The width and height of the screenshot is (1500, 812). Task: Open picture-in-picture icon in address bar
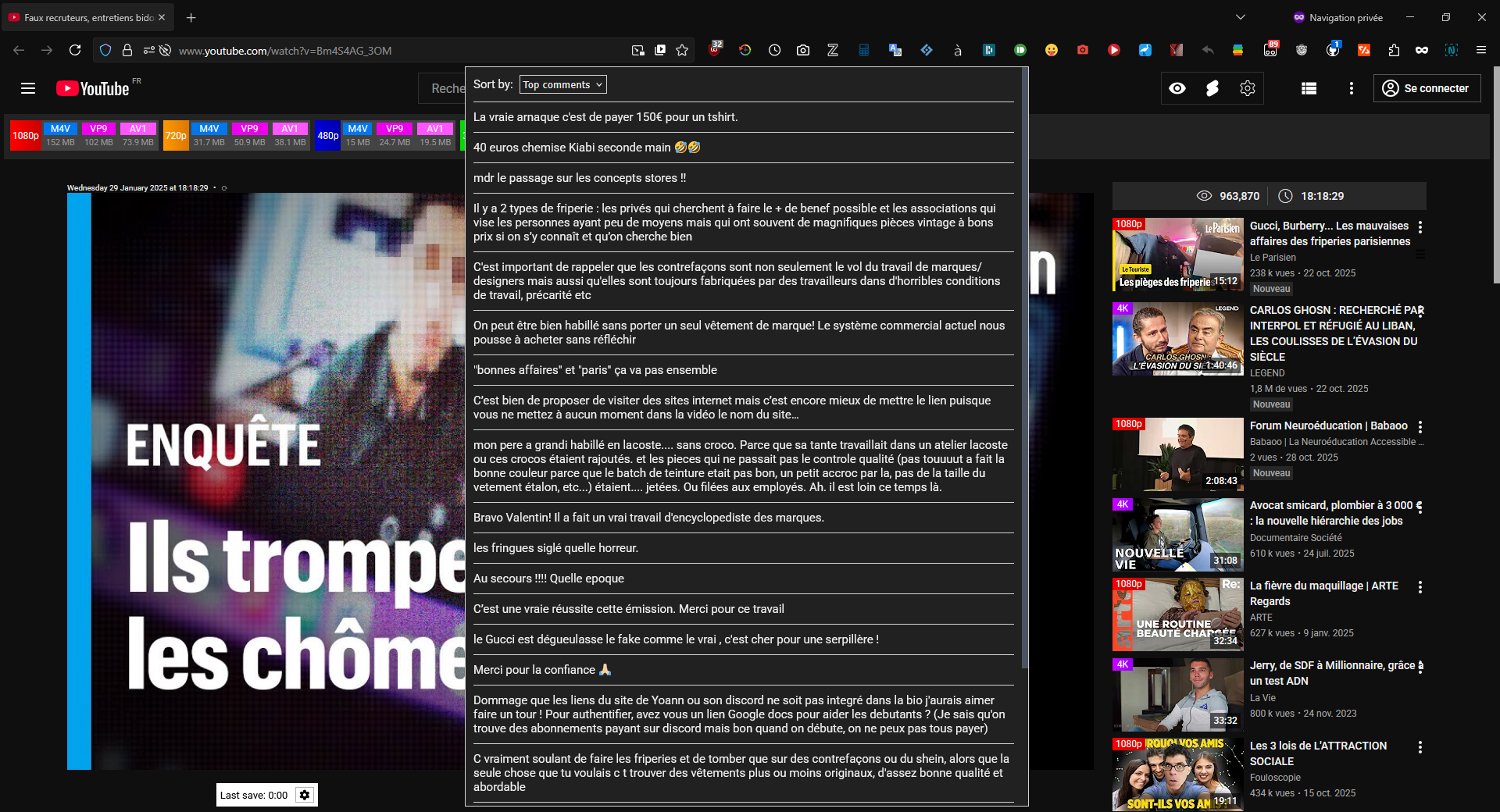coord(660,50)
